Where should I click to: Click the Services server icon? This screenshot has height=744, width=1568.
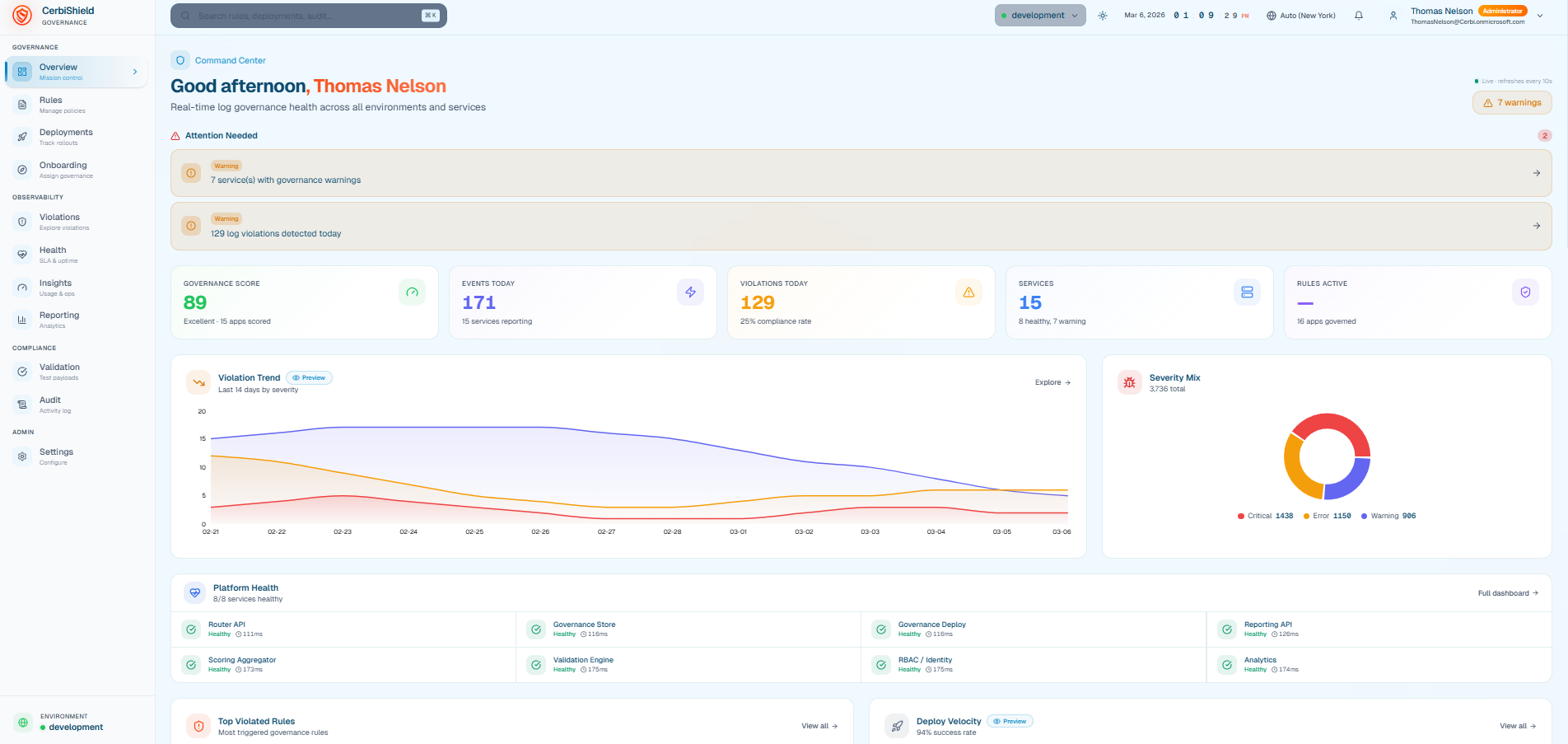[x=1248, y=292]
